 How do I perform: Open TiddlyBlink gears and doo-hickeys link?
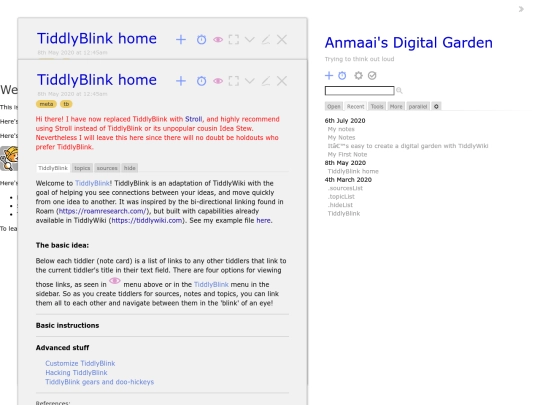point(100,382)
